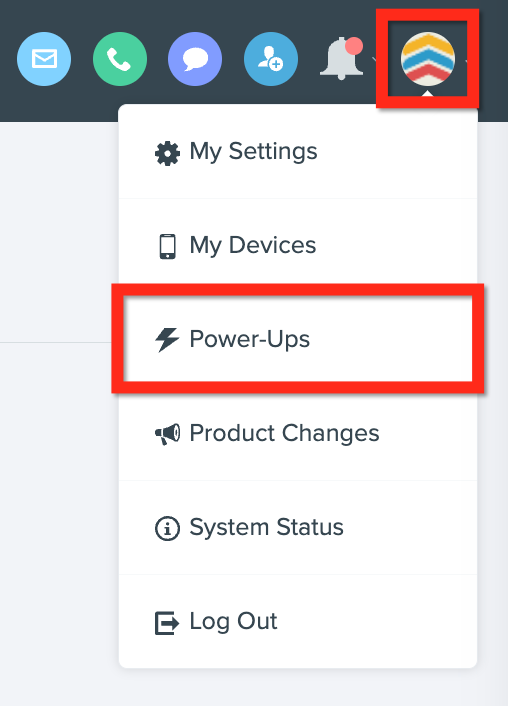Click the purple chat bubble icon
The width and height of the screenshot is (508, 706).
coord(195,59)
